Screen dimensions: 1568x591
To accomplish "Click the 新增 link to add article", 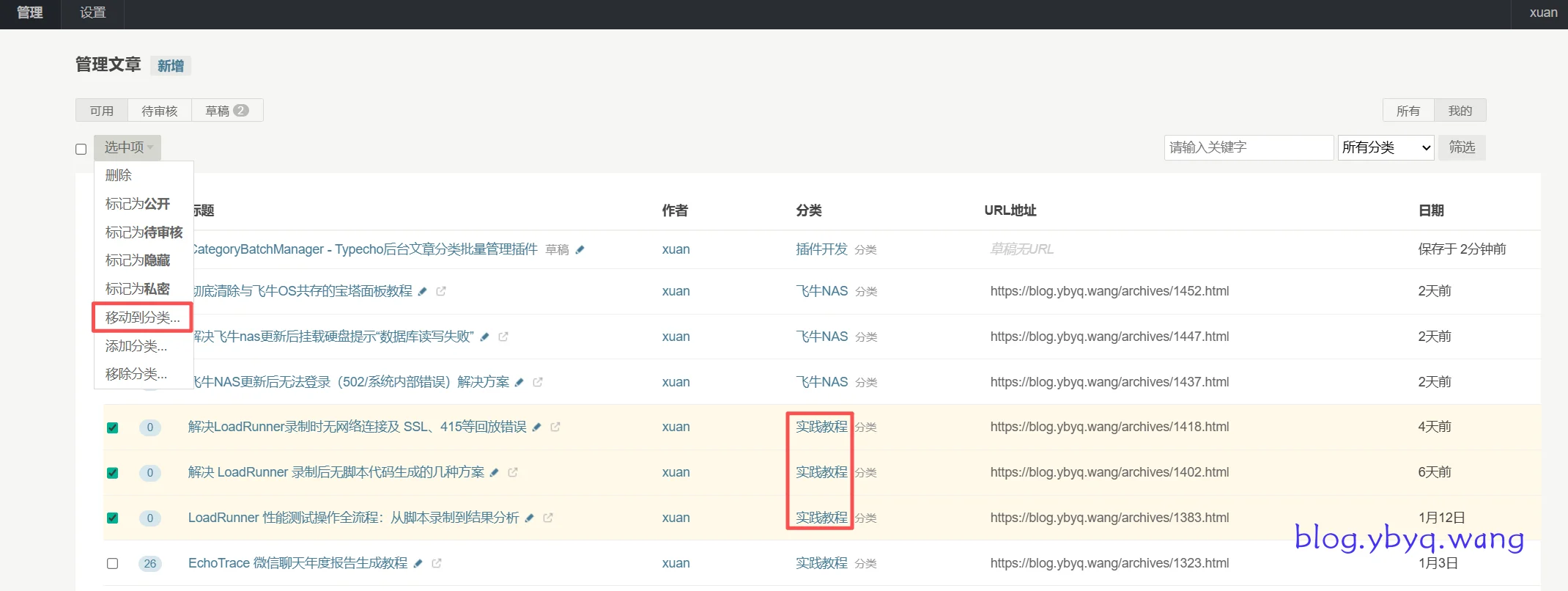I will click(x=171, y=66).
